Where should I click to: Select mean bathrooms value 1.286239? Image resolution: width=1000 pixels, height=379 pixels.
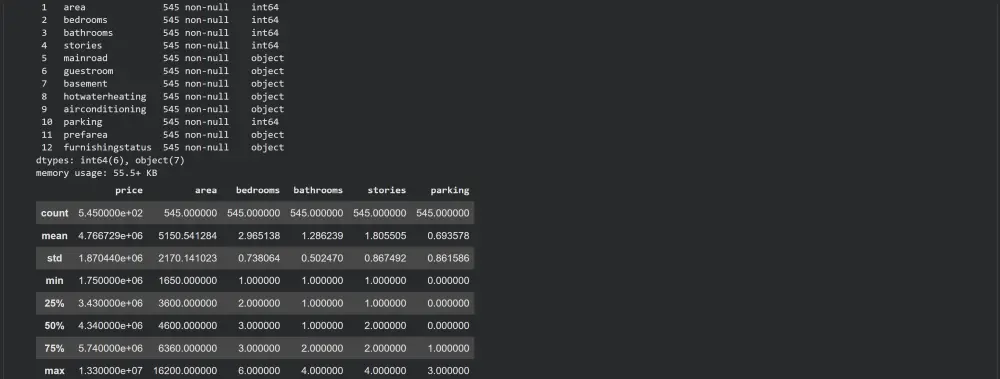[321, 235]
